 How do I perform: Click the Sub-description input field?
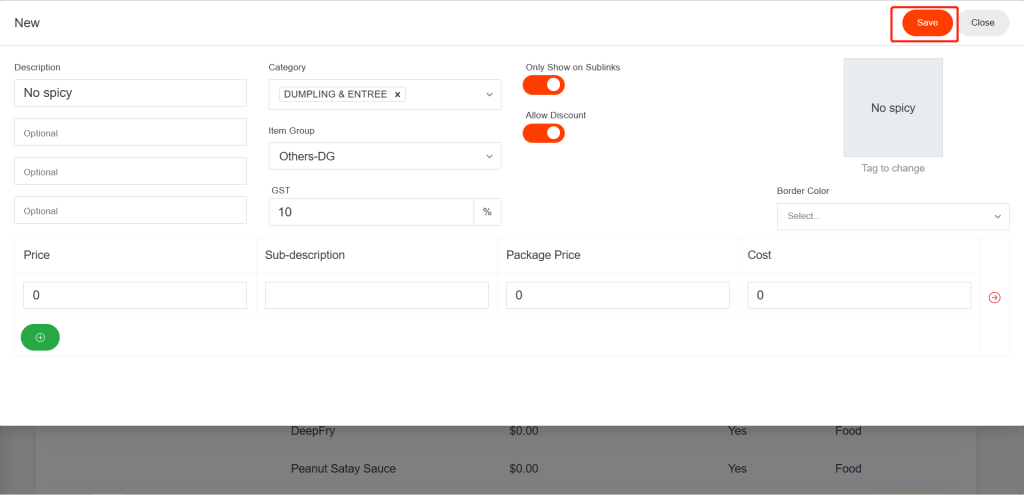click(x=377, y=296)
